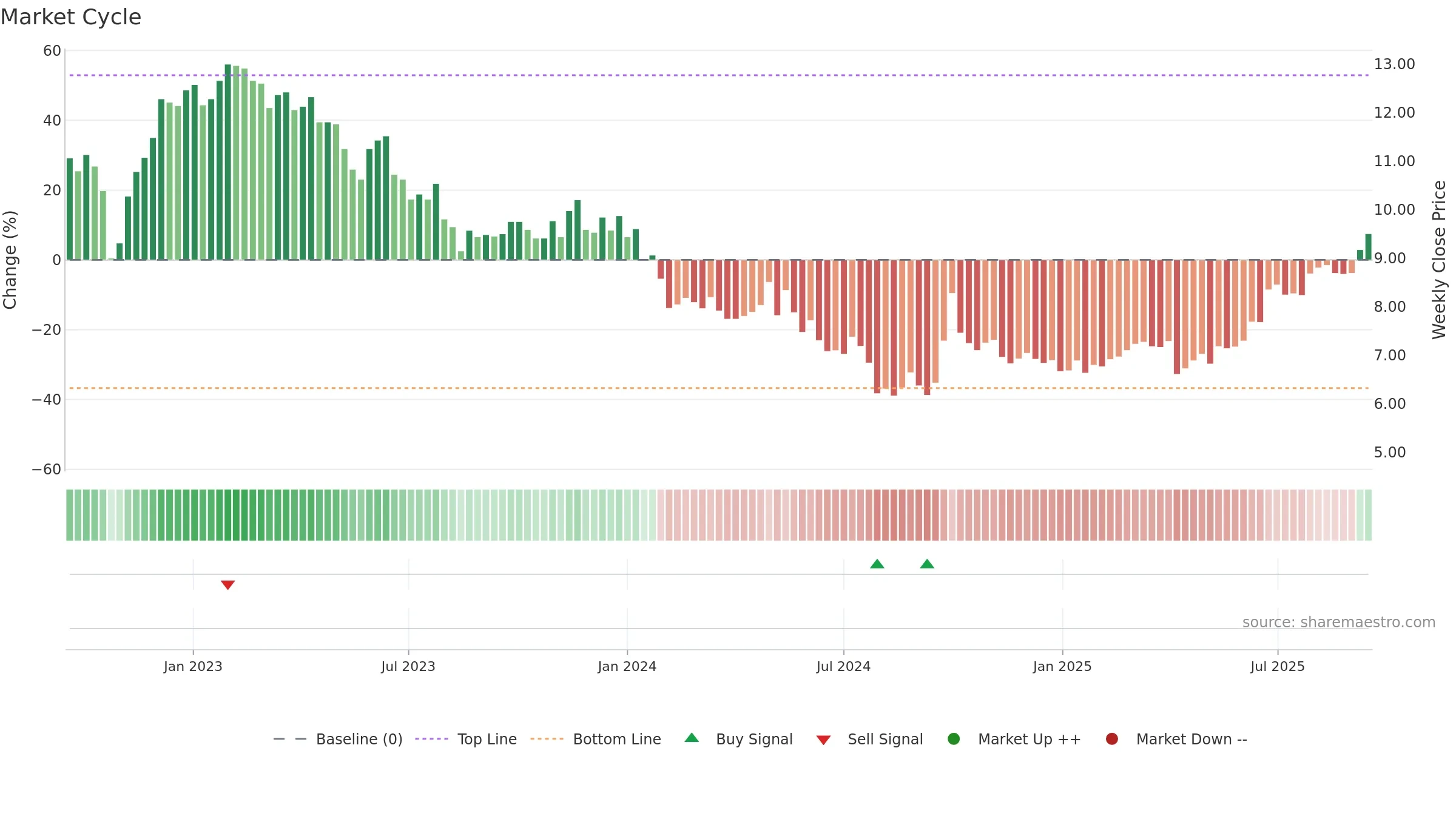1456x819 pixels.
Task: Click the purple dotted top line in the chart
Action: 719,75
